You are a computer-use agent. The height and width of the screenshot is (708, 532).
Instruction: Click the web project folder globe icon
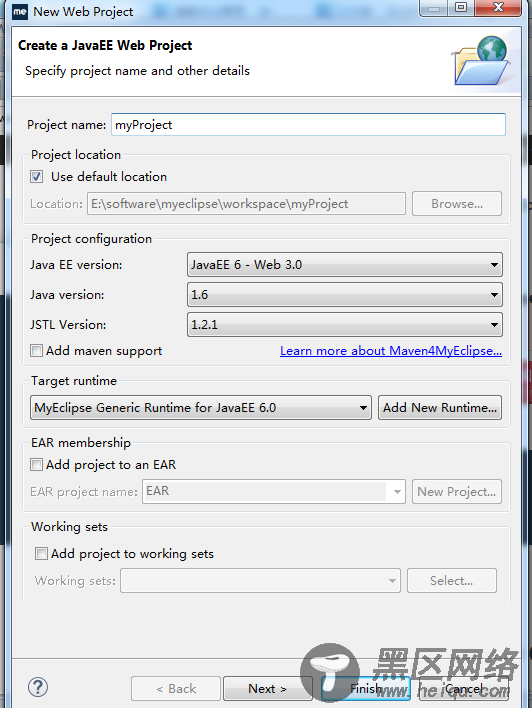click(x=482, y=61)
